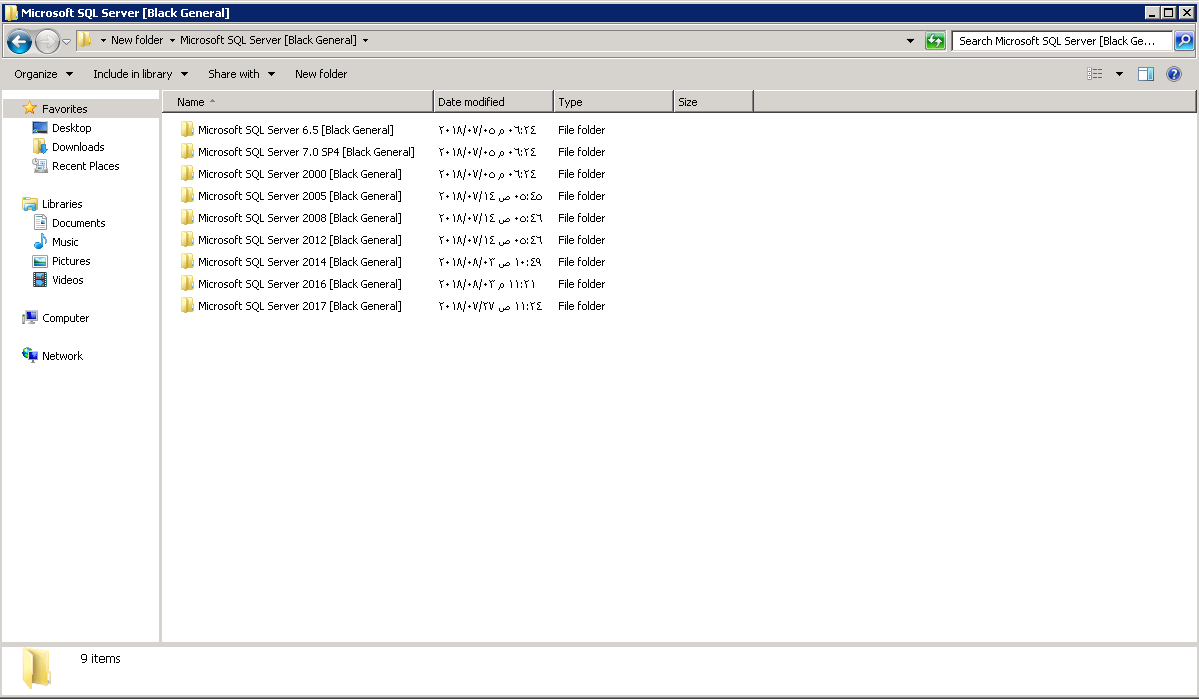Toggle the preview pane icon
The width and height of the screenshot is (1199, 699).
tap(1146, 74)
